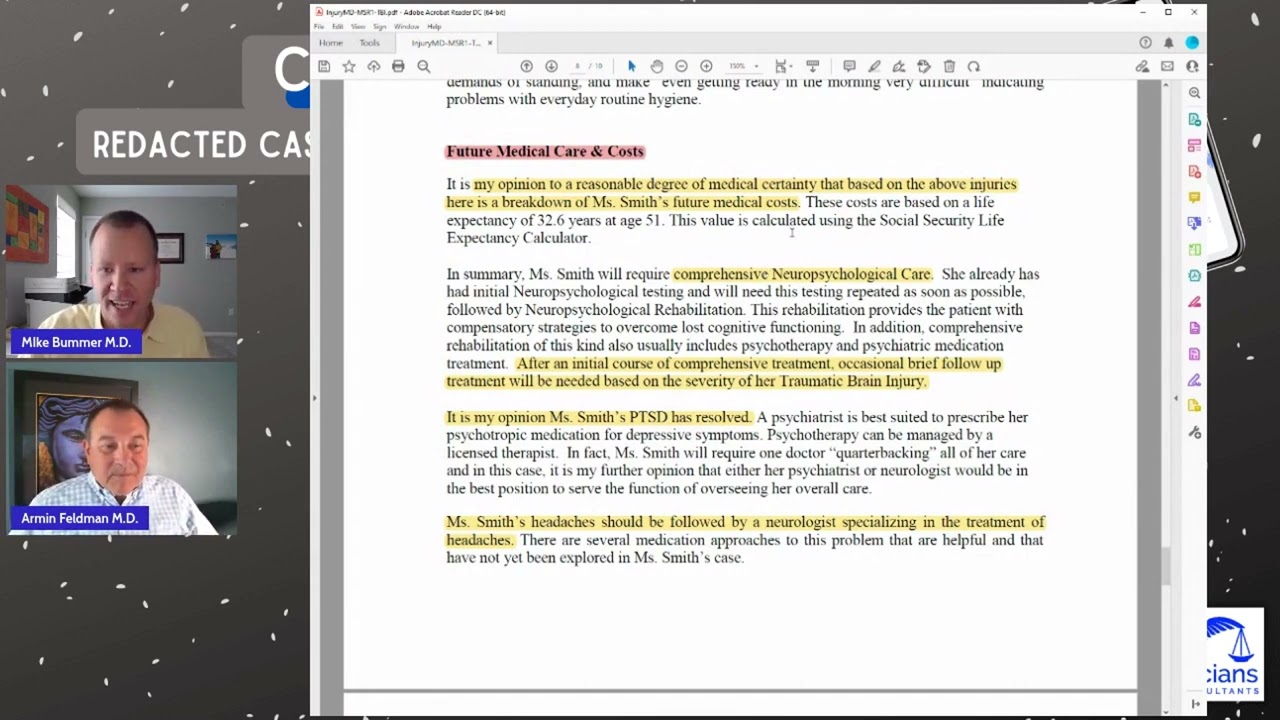
Task: Open the share link icon
Action: click(1142, 66)
